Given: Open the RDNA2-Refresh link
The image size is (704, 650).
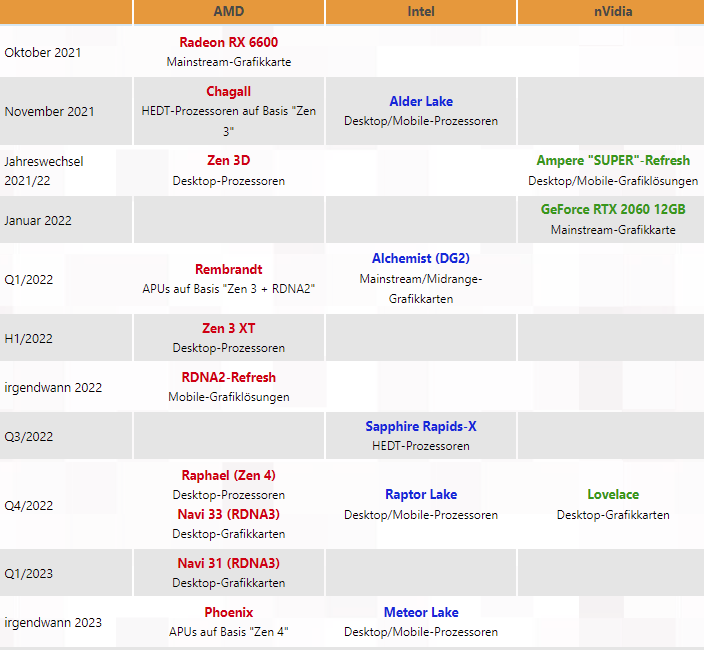Looking at the screenshot, I should click(x=228, y=377).
